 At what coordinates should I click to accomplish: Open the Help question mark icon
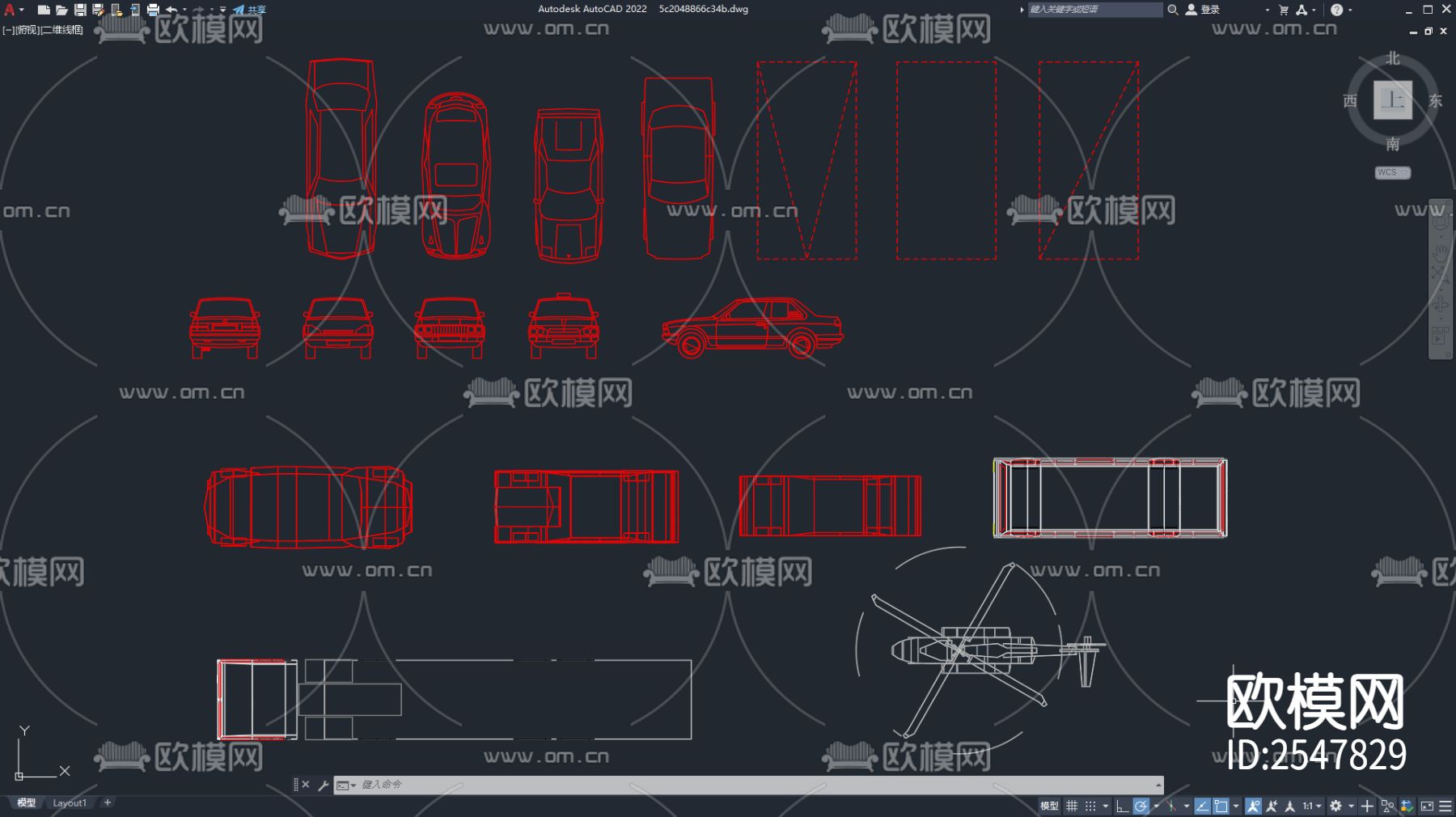click(1336, 10)
